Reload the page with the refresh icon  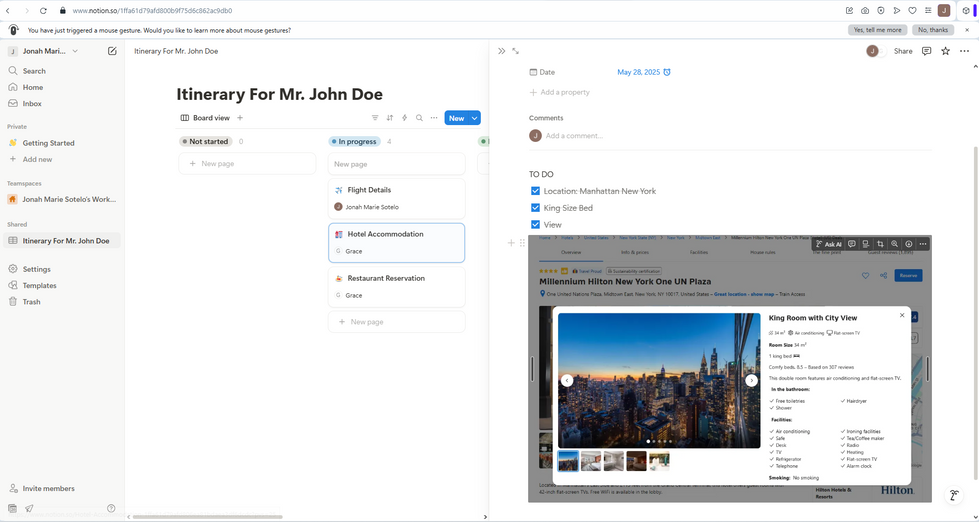pyautogui.click(x=43, y=11)
